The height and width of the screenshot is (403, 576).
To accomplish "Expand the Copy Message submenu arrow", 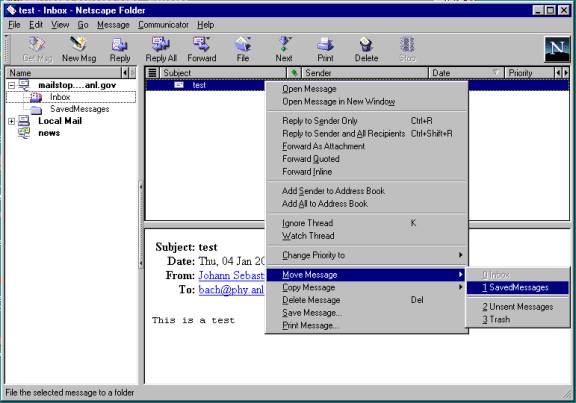I will pos(460,287).
